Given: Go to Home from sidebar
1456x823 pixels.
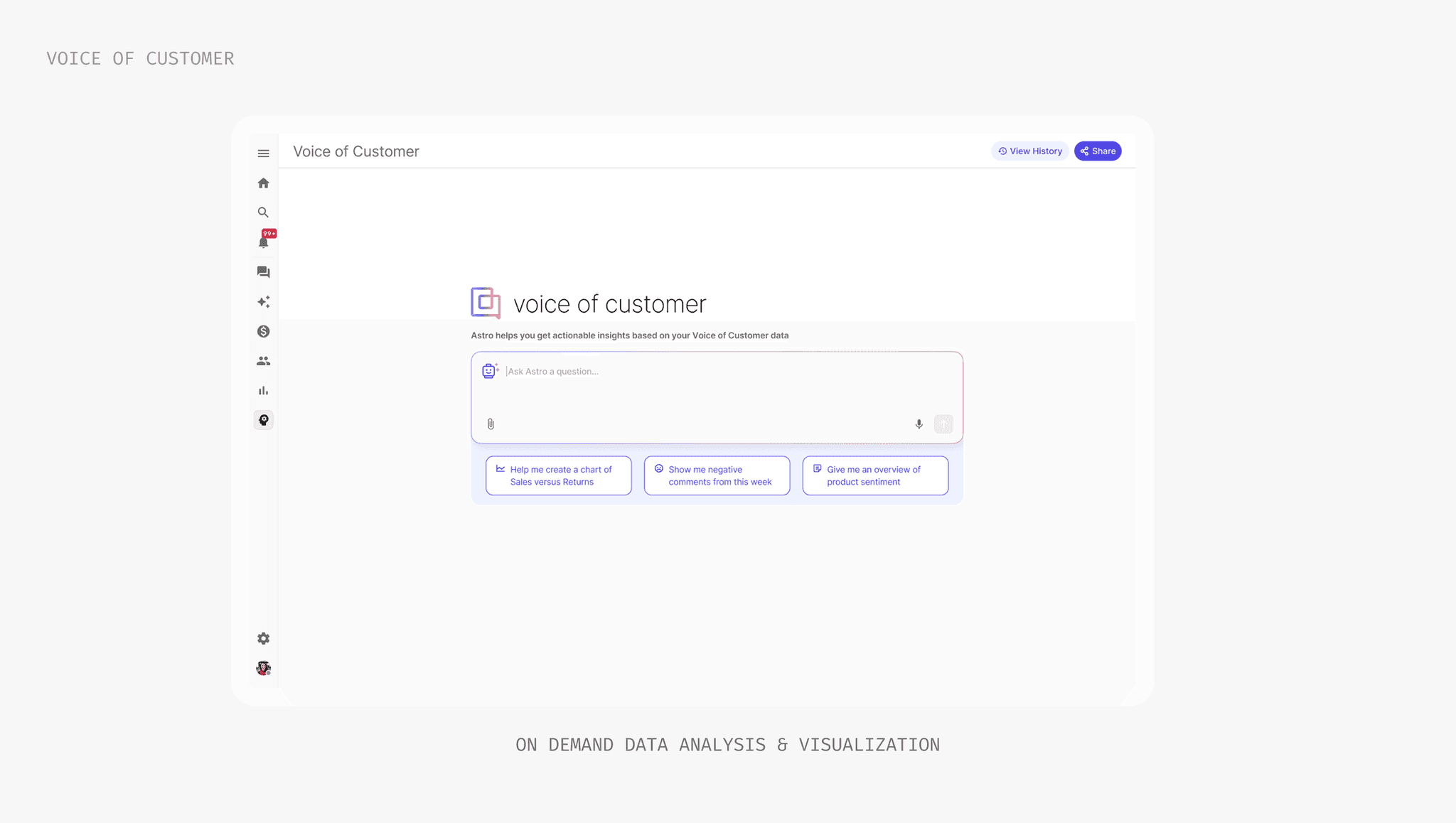Looking at the screenshot, I should 263,183.
